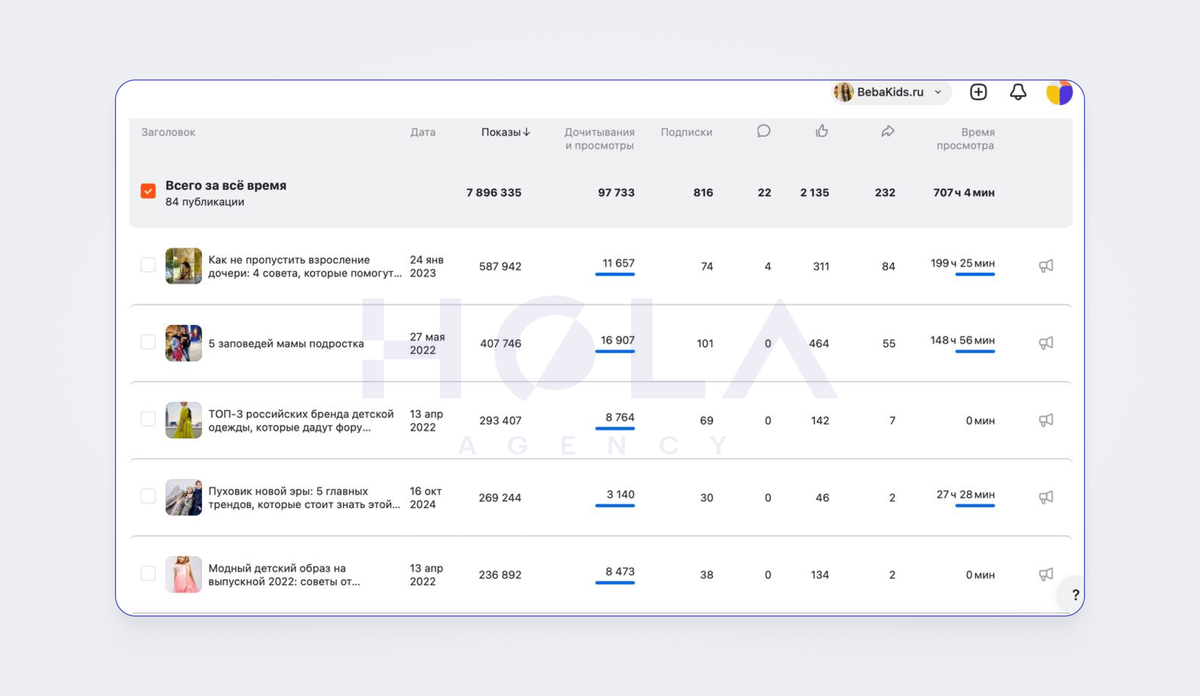Click megaphone icon for 'Пуховик новой эры' row
The image size is (1200, 696).
pos(1046,497)
